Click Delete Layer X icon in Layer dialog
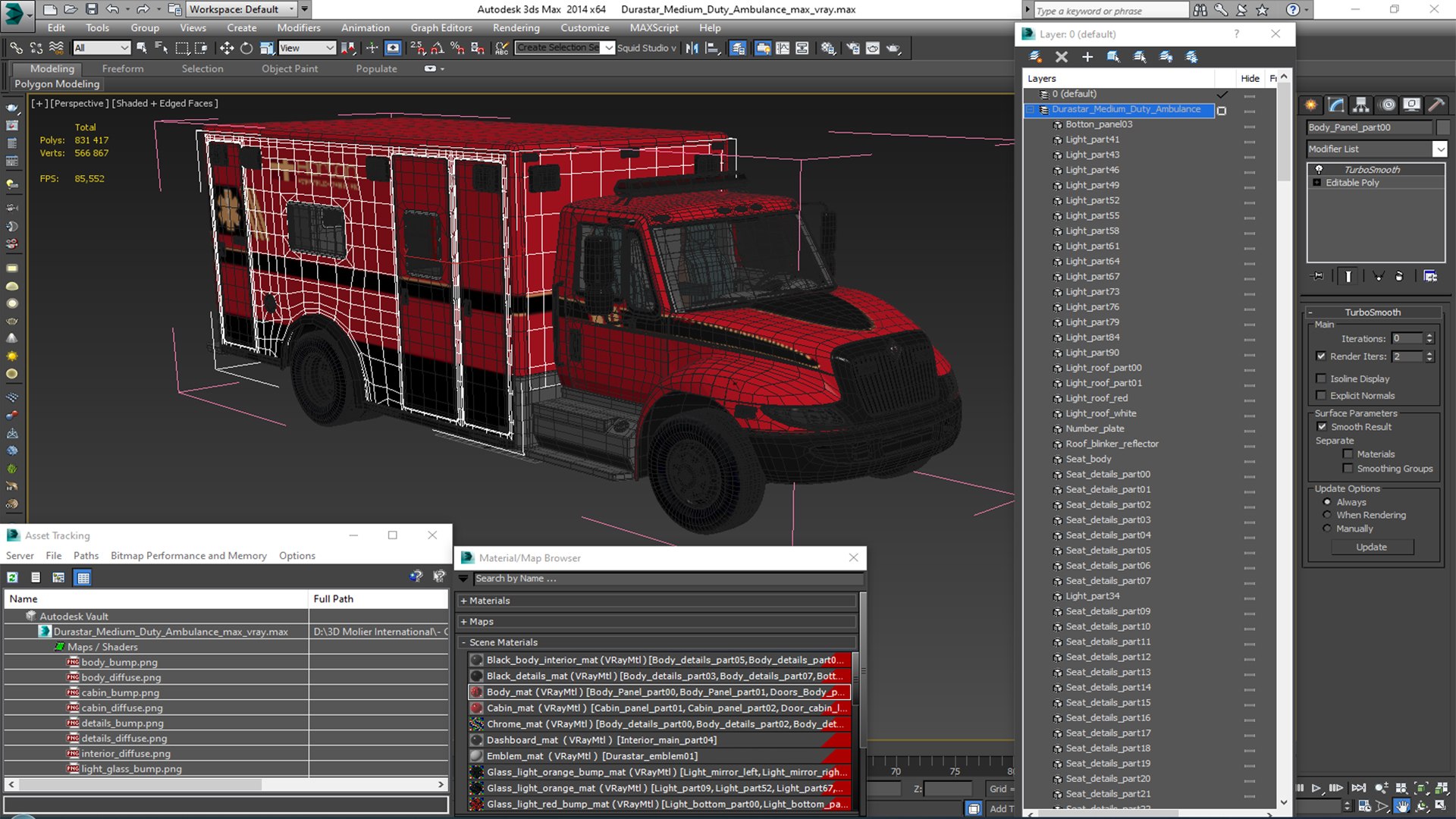Image resolution: width=1456 pixels, height=819 pixels. coord(1062,57)
